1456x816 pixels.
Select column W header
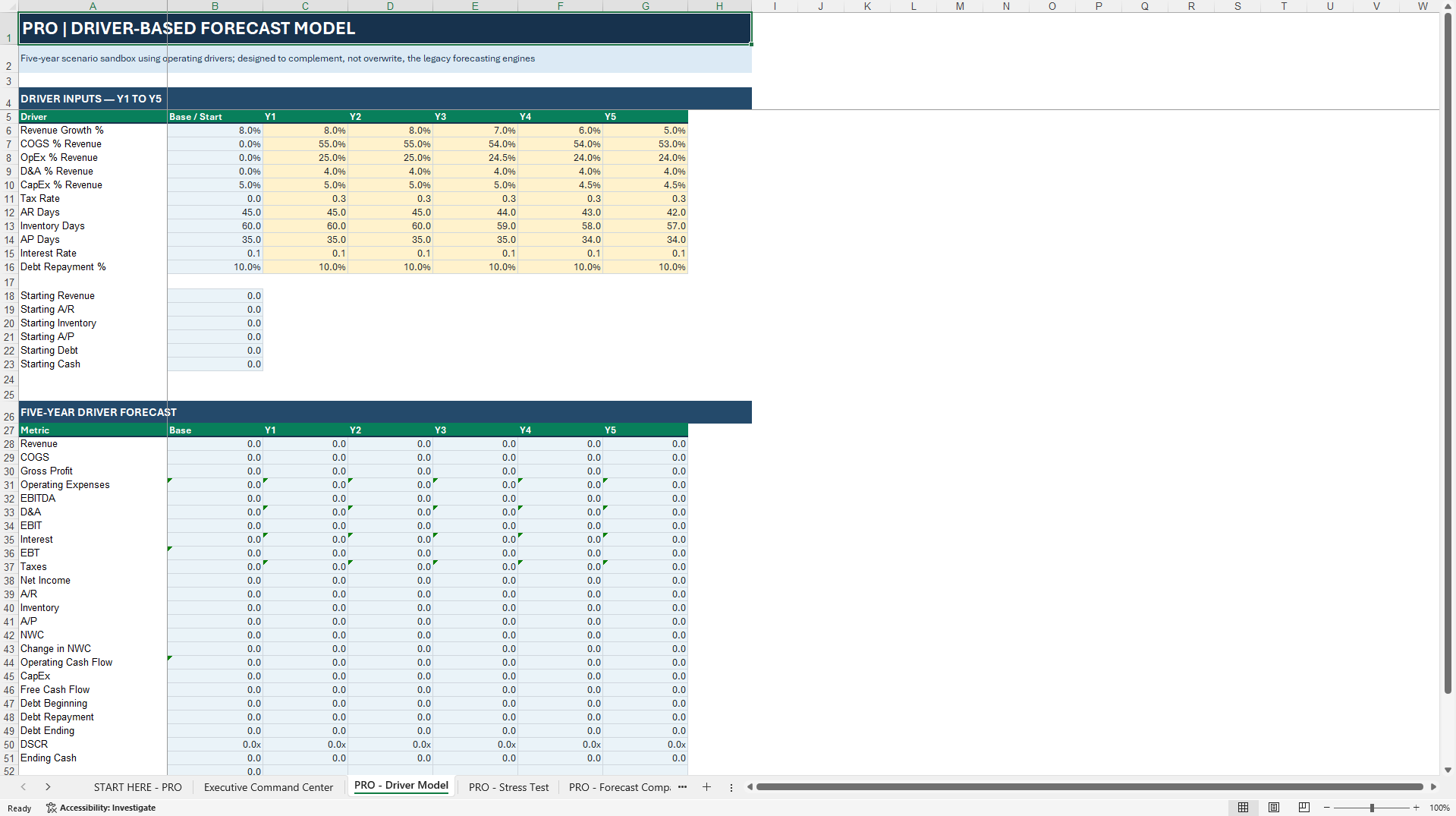[1423, 6]
